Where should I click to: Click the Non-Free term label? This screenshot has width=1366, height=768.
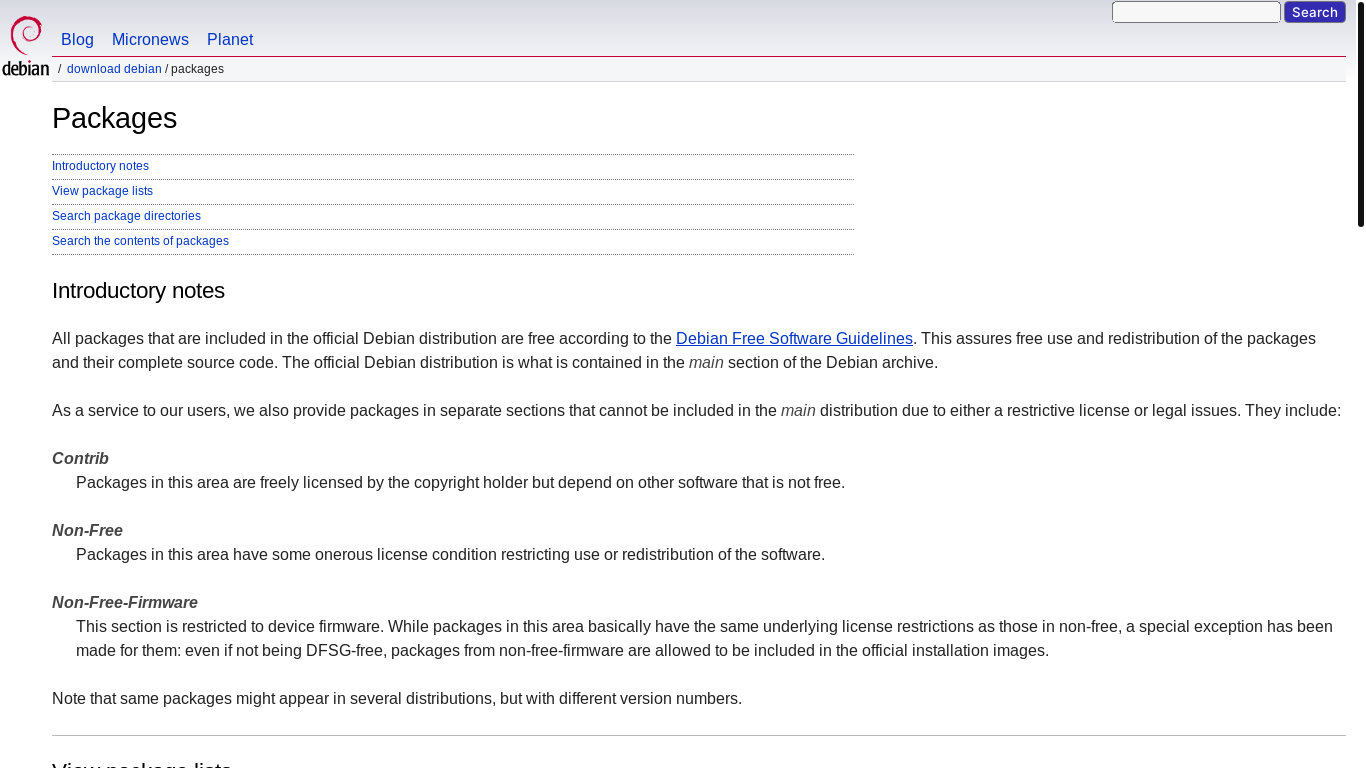coord(87,531)
